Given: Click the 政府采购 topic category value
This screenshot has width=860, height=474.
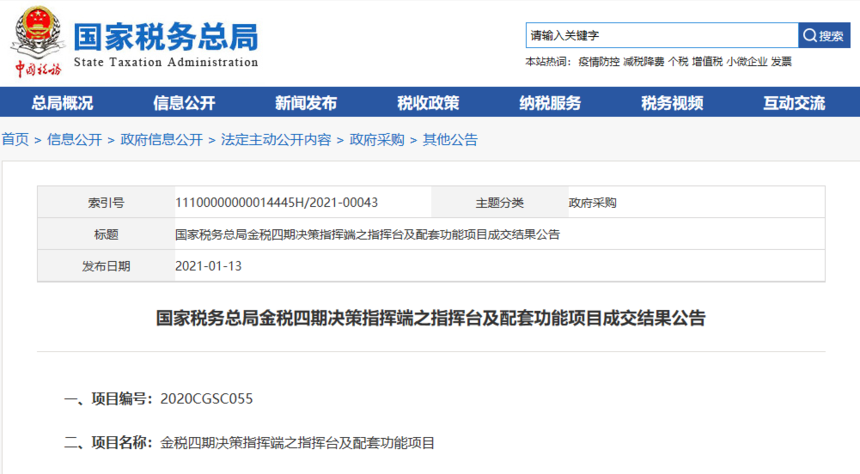Looking at the screenshot, I should (x=592, y=203).
